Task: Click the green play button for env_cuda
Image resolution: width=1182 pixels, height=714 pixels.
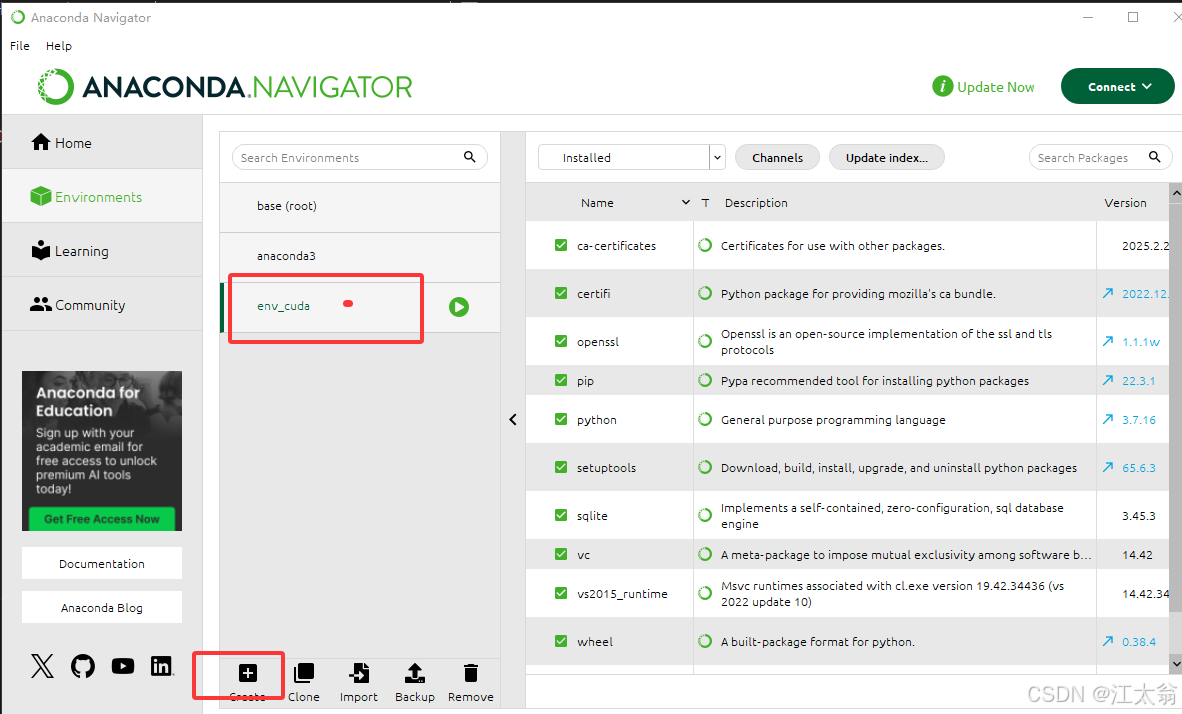Action: pyautogui.click(x=458, y=307)
